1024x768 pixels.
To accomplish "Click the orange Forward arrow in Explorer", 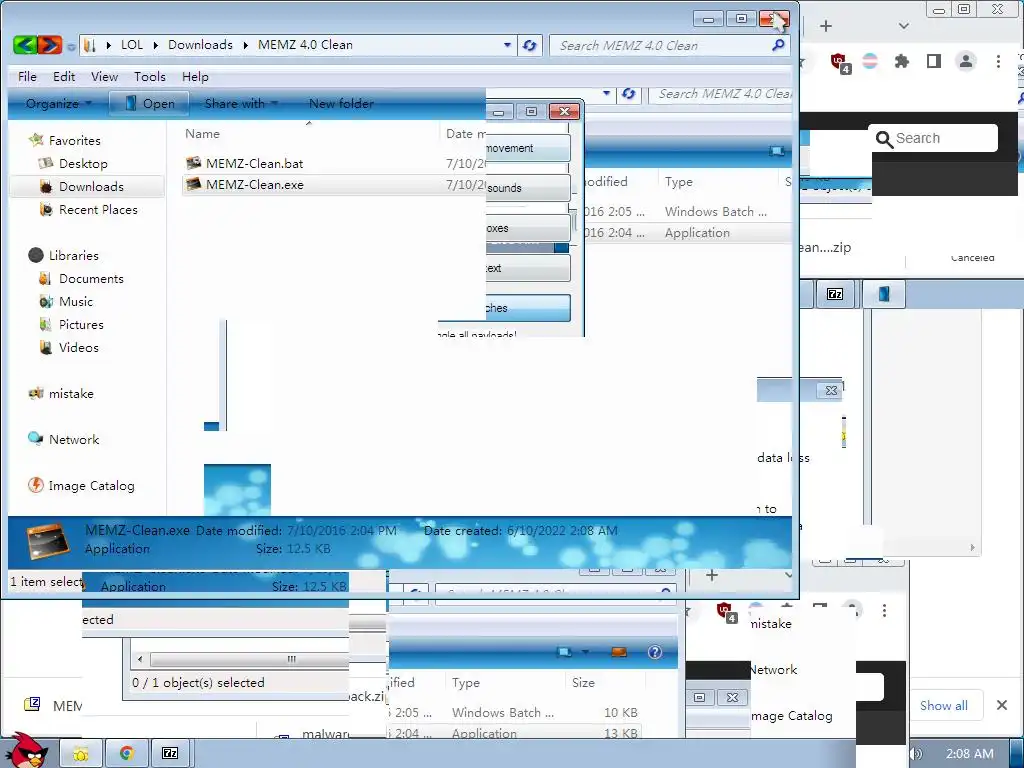I will pos(50,45).
